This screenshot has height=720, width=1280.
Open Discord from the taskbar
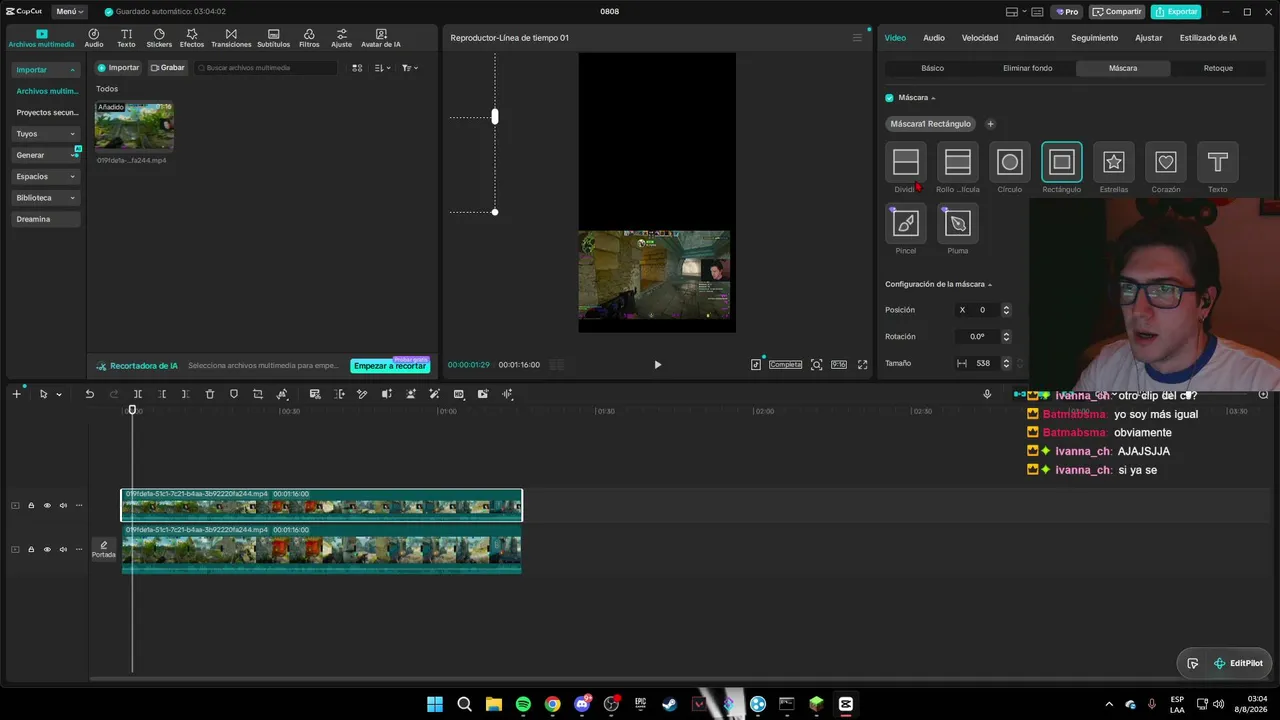tap(582, 704)
